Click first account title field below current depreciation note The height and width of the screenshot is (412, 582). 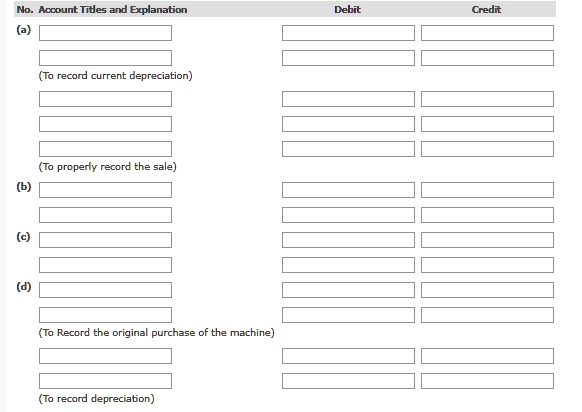pos(105,99)
